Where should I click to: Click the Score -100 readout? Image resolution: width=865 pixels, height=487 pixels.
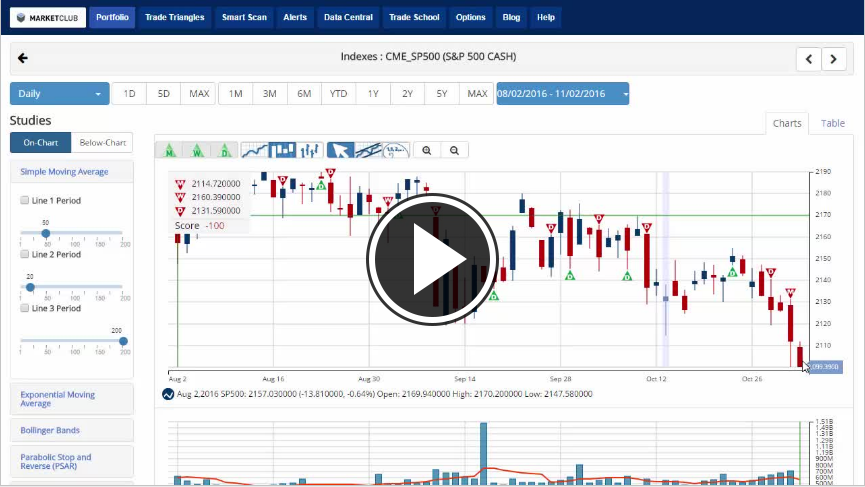200,226
